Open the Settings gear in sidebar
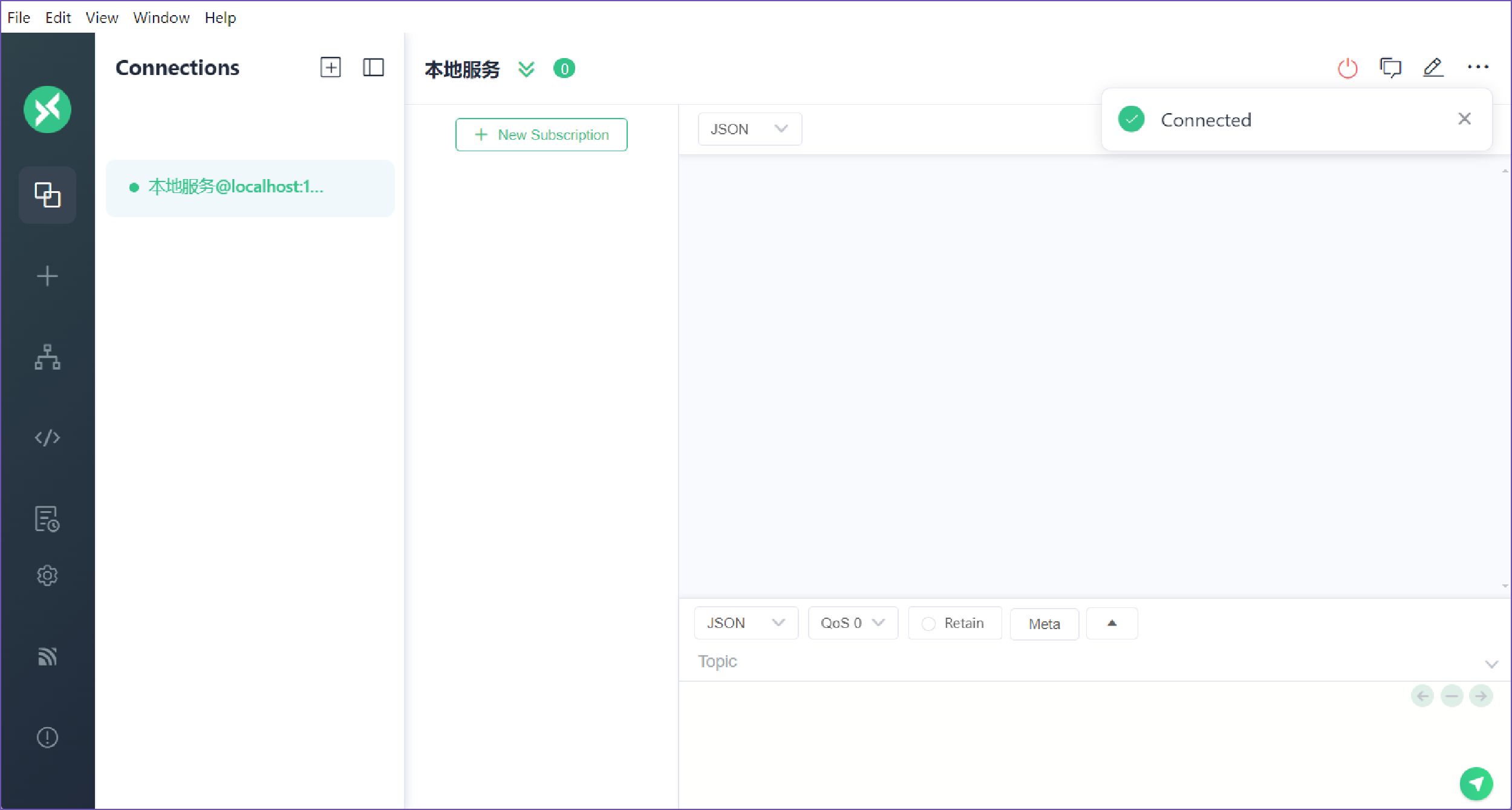This screenshot has height=810, width=1512. [47, 575]
